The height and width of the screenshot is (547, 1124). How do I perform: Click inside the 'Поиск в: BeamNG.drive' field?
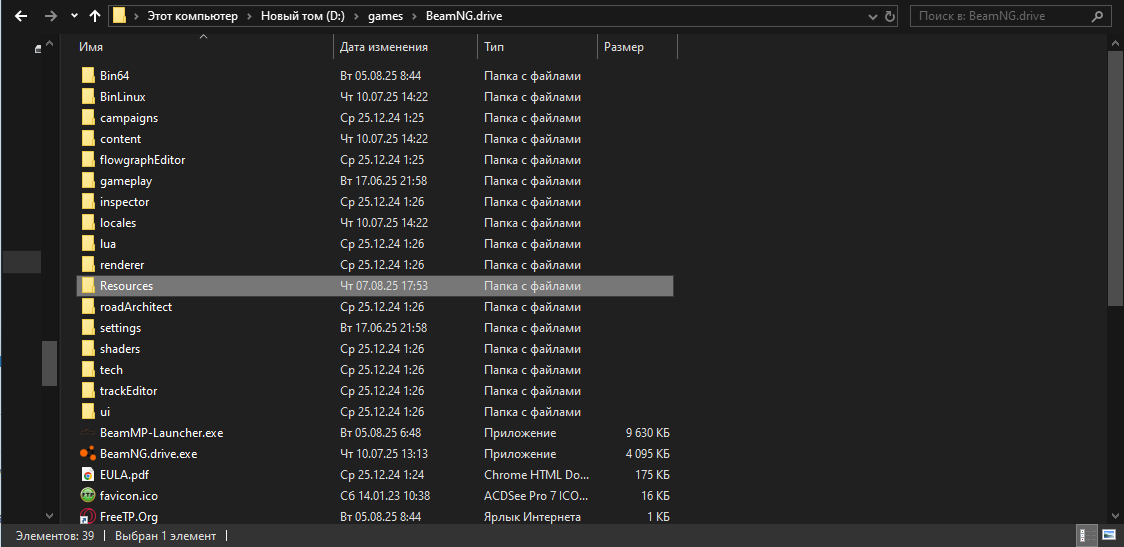(x=1002, y=16)
